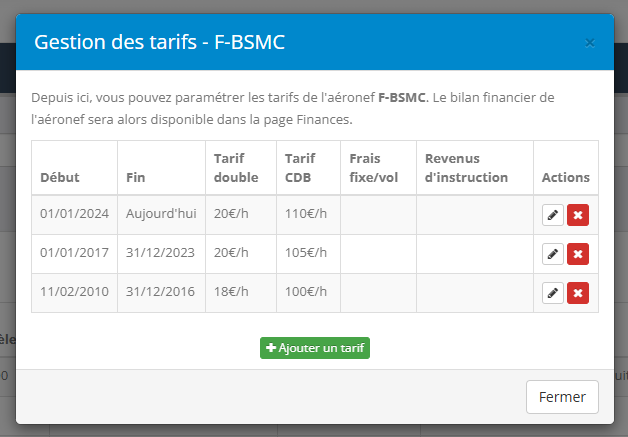Image resolution: width=628 pixels, height=437 pixels.
Task: Dismiss modal using header X icon
Action: coord(590,43)
